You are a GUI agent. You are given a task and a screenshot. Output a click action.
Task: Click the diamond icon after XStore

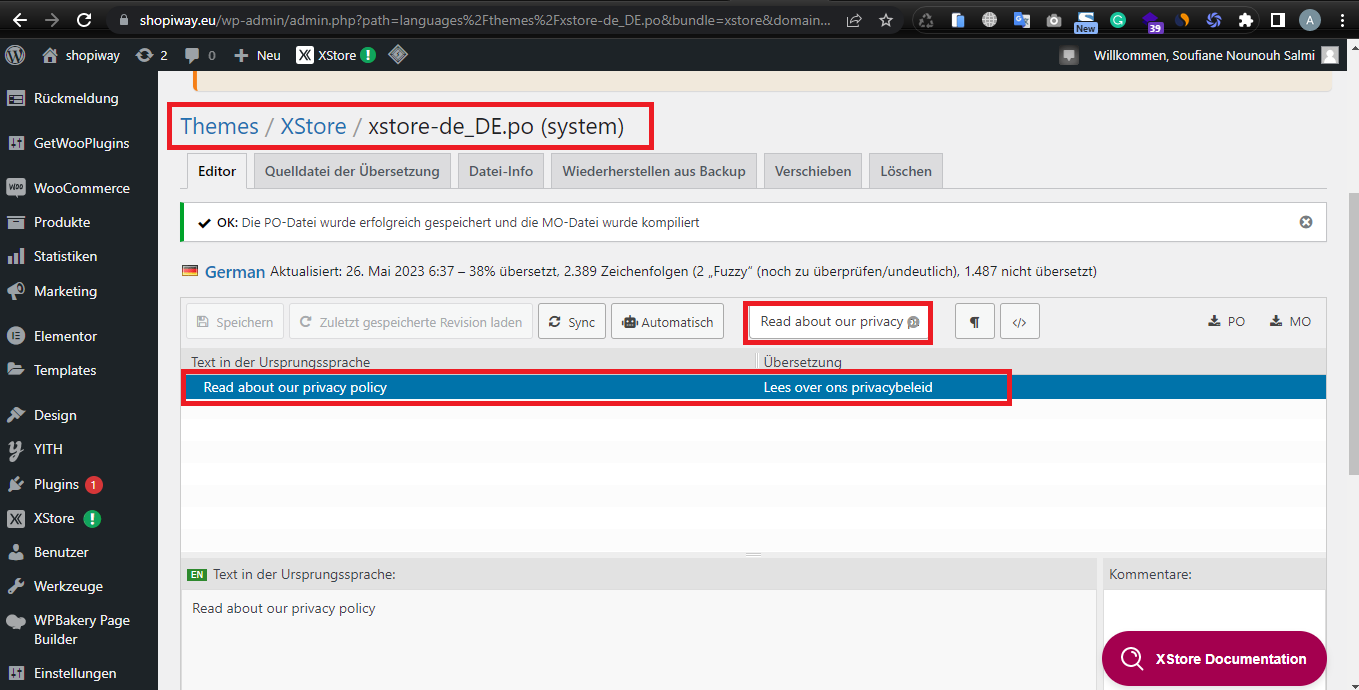pos(398,55)
